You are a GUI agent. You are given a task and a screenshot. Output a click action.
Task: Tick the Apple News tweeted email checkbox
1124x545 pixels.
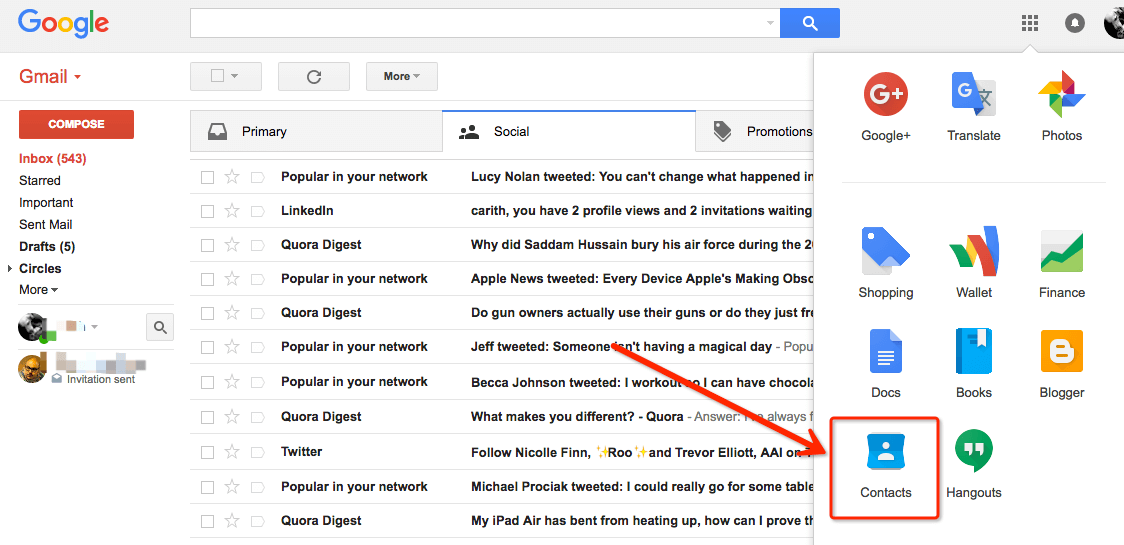pos(207,279)
